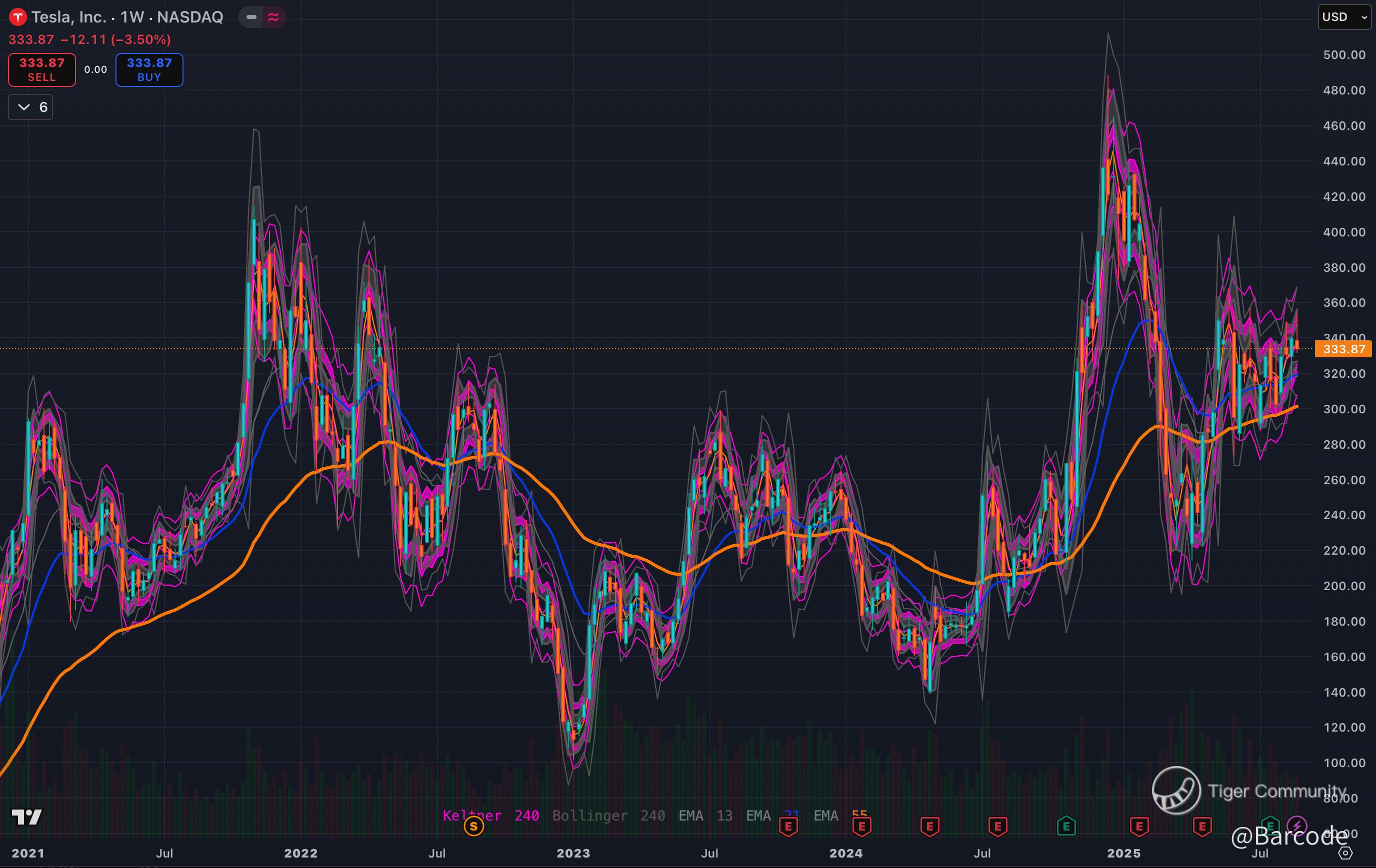
Task: Click the Tesla, Inc. symbol title
Action: (x=68, y=17)
